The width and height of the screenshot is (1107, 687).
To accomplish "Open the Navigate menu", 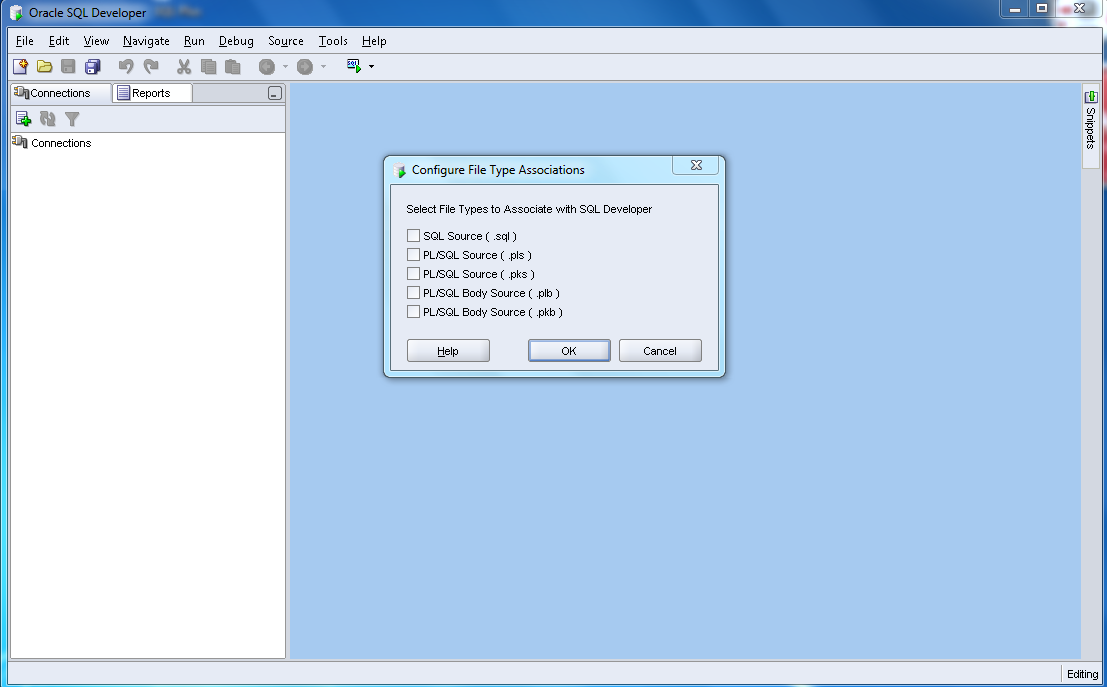I will pyautogui.click(x=146, y=41).
